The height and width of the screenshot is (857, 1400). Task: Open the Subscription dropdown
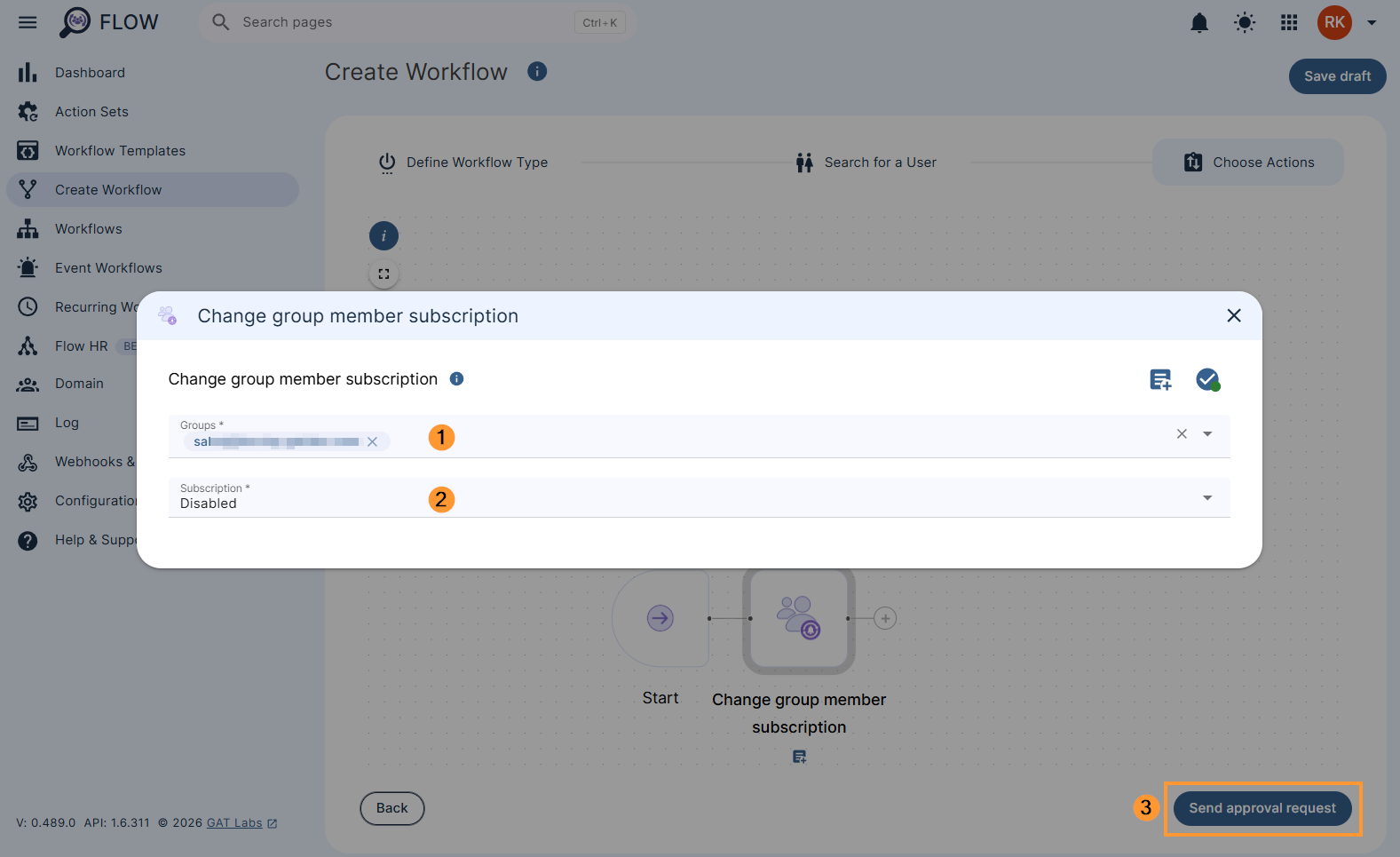(700, 498)
